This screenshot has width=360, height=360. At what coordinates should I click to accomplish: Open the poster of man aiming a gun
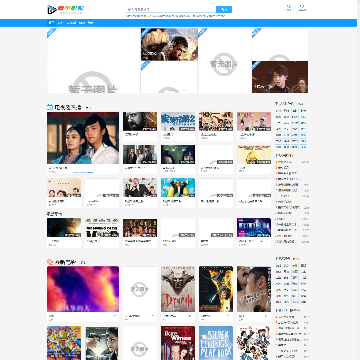click(x=102, y=343)
